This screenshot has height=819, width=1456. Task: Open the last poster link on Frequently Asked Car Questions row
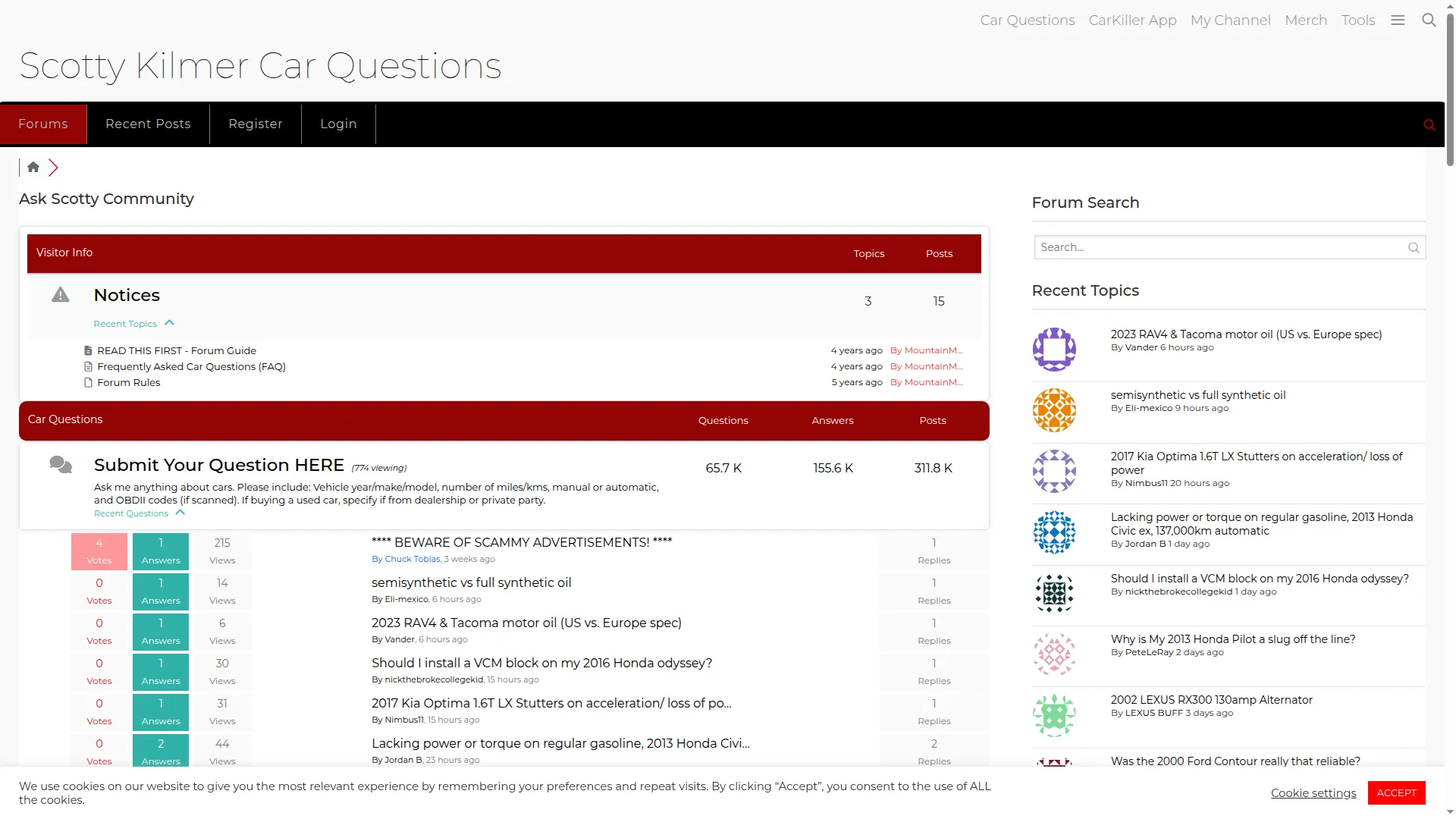click(926, 367)
